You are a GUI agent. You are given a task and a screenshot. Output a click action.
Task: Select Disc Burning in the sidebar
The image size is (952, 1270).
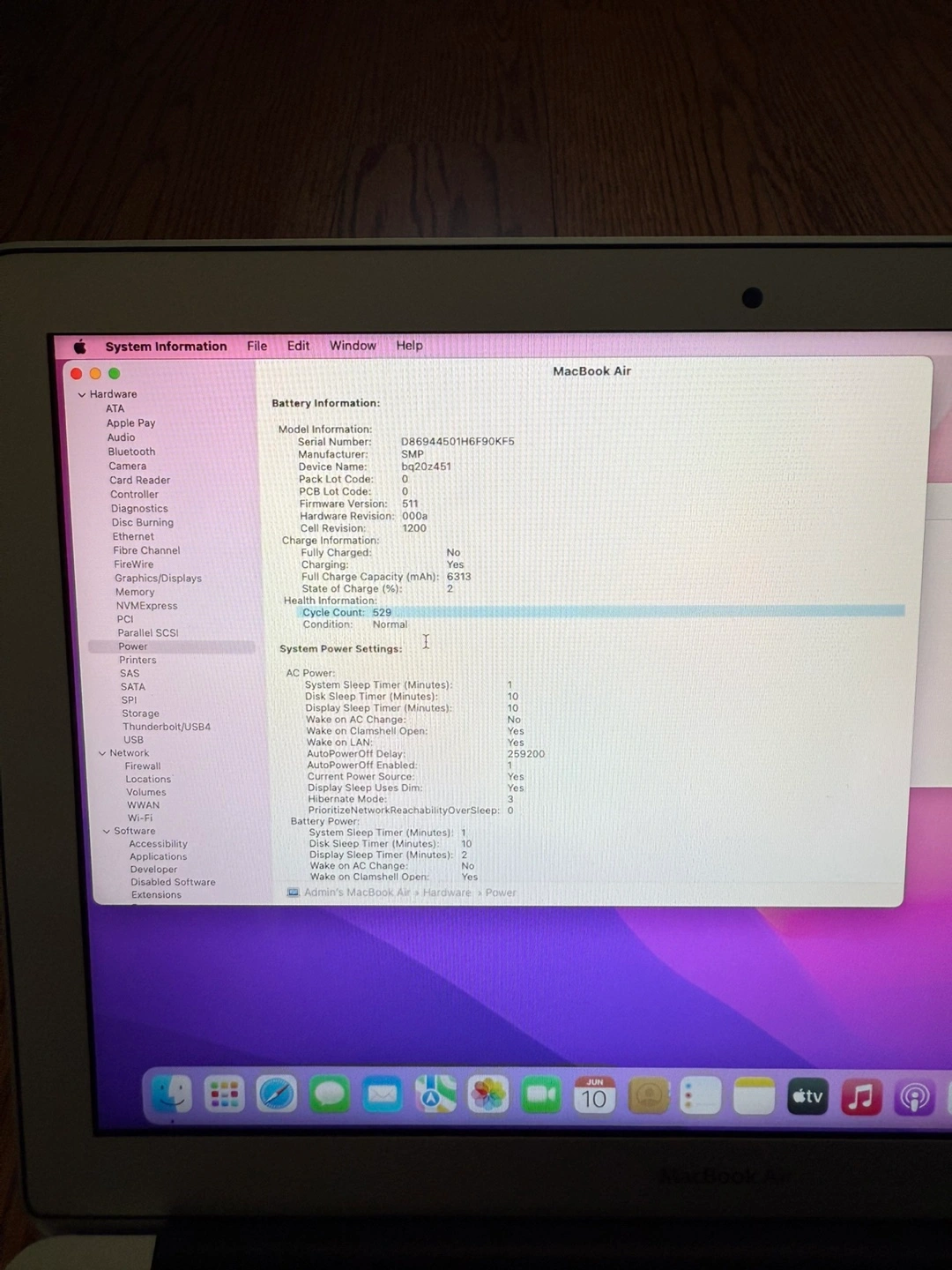143,522
